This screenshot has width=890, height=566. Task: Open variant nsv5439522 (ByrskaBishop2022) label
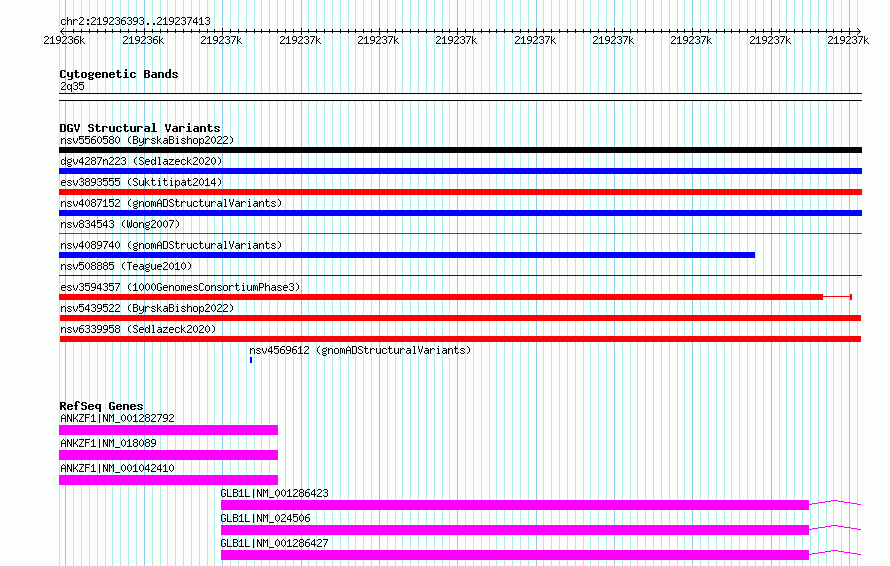point(147,308)
